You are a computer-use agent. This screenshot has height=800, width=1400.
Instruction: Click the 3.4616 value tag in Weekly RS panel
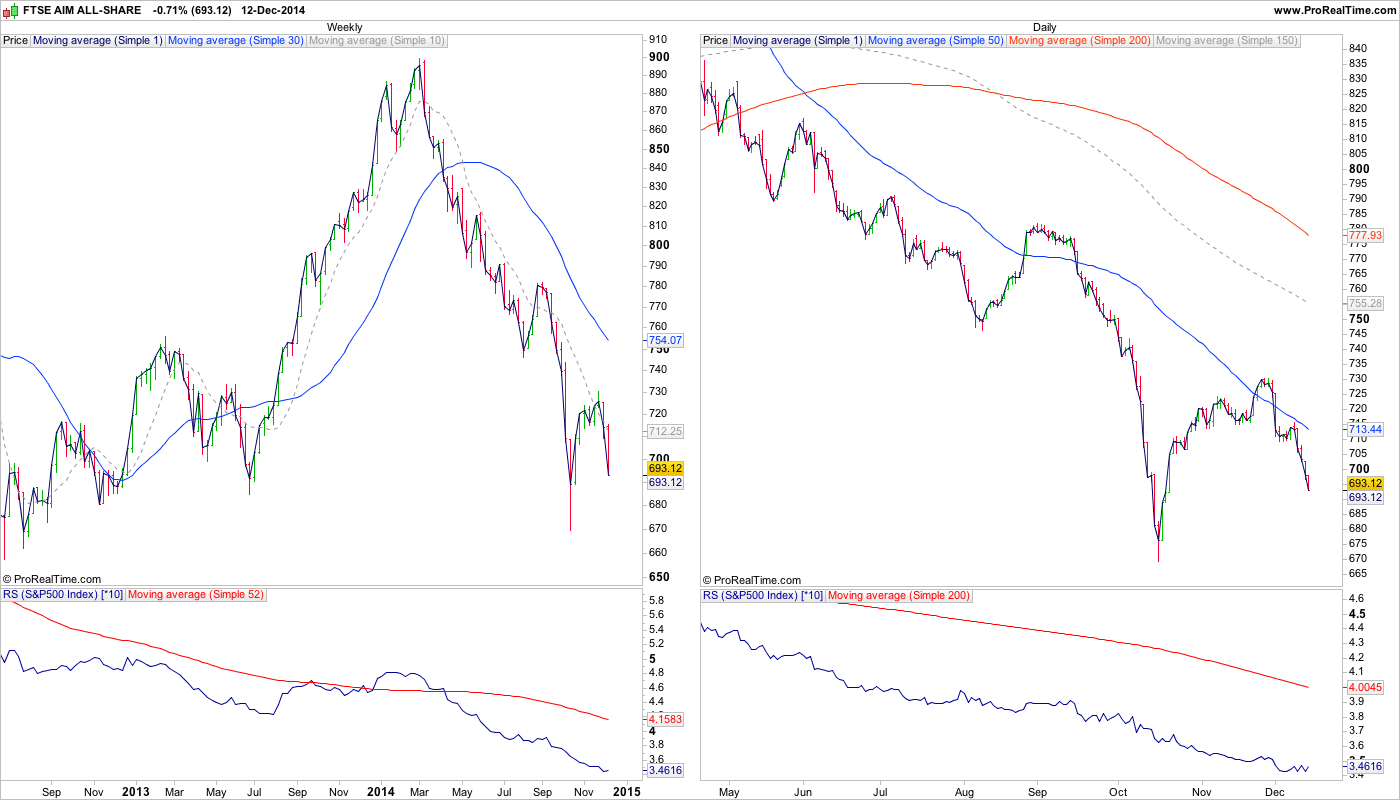pos(665,770)
